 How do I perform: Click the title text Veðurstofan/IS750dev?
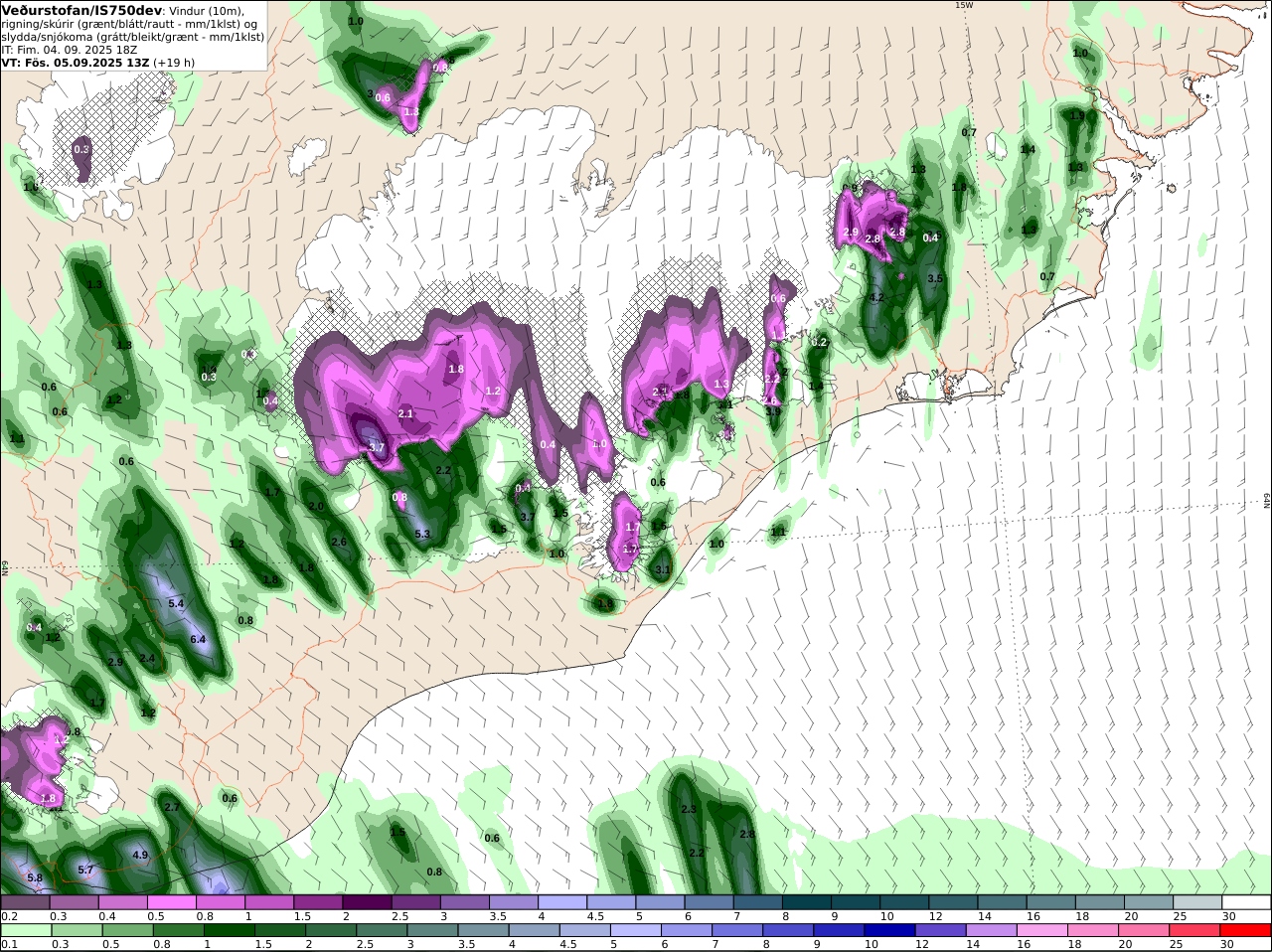tap(80, 10)
